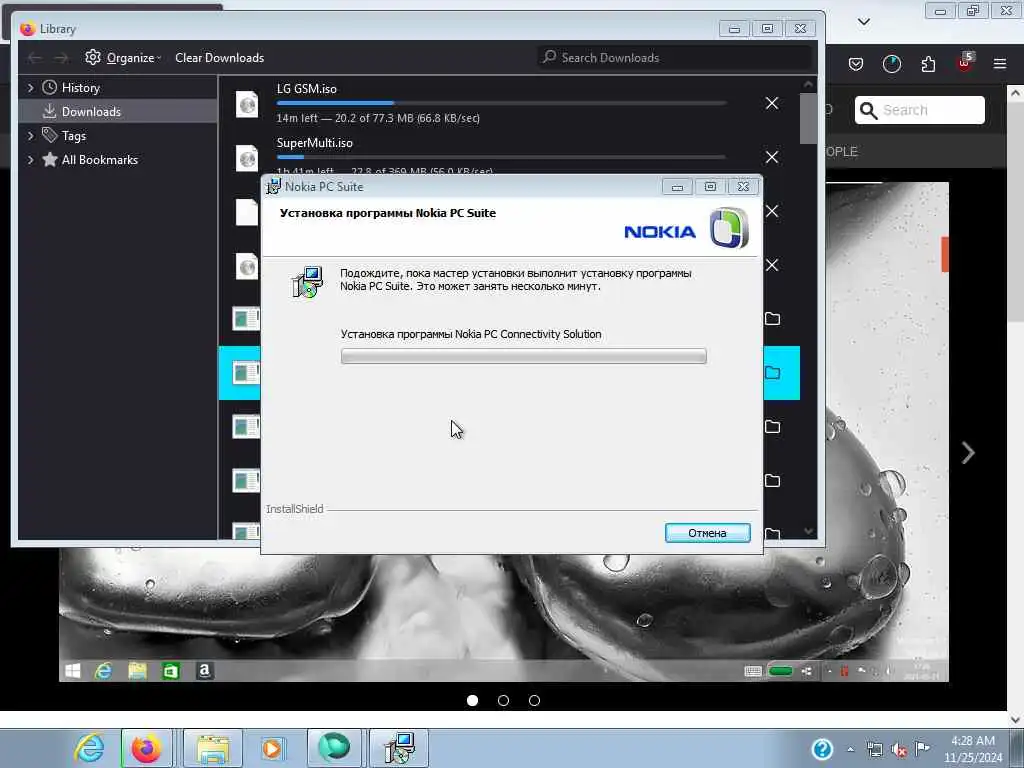Viewport: 1024px width, 768px height.
Task: Open Firefox Pocket icon in browser toolbar
Action: (856, 64)
